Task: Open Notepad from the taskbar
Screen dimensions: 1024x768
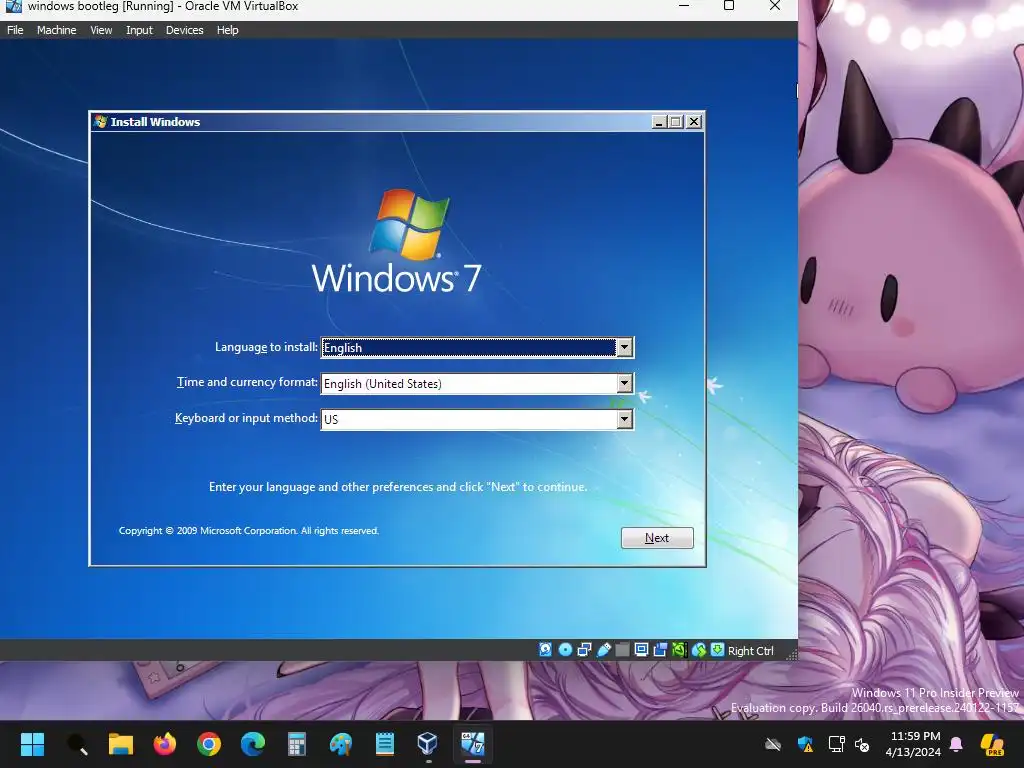Action: pos(385,744)
